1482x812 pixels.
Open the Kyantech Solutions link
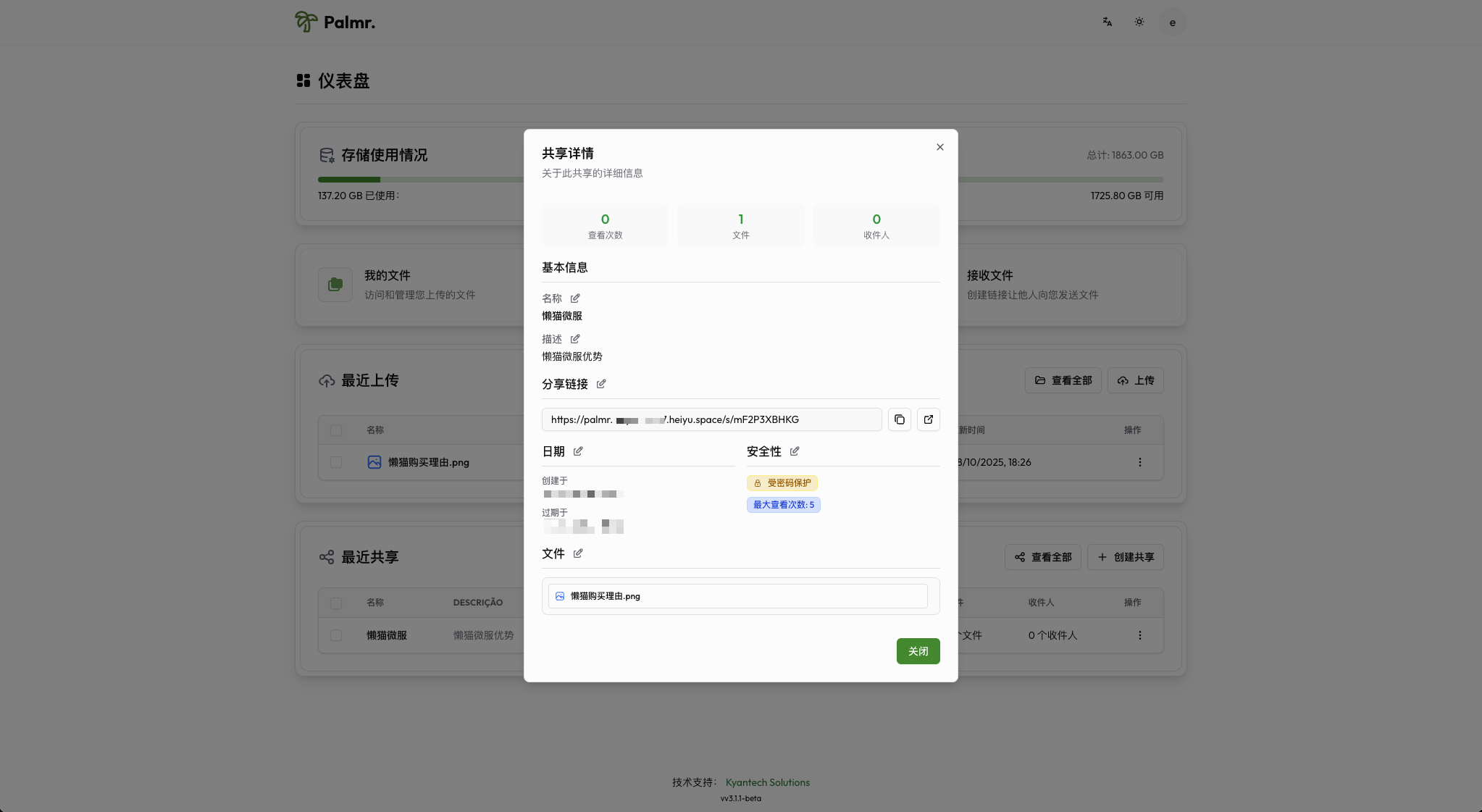(x=768, y=782)
